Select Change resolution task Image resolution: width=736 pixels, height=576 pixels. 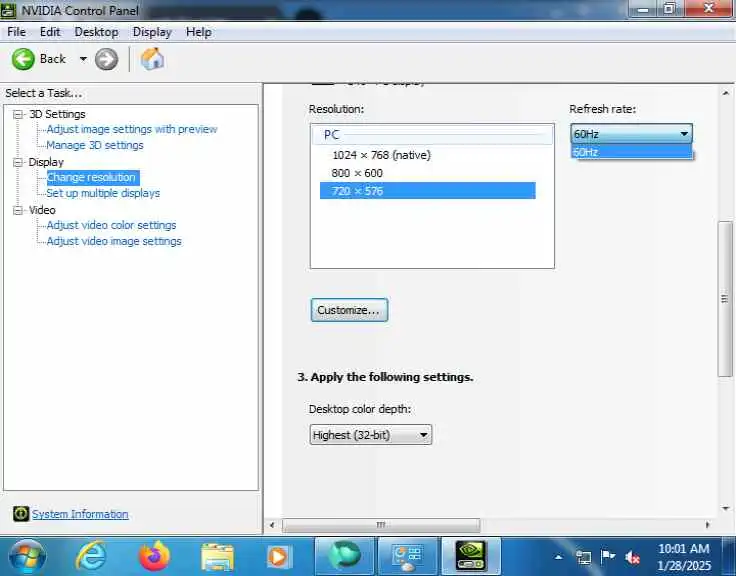pos(91,177)
